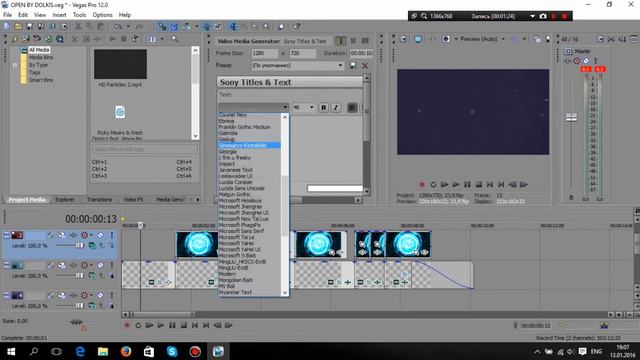
Task: Open the screen recorder overlay dropdown arrow
Action: [532, 16]
